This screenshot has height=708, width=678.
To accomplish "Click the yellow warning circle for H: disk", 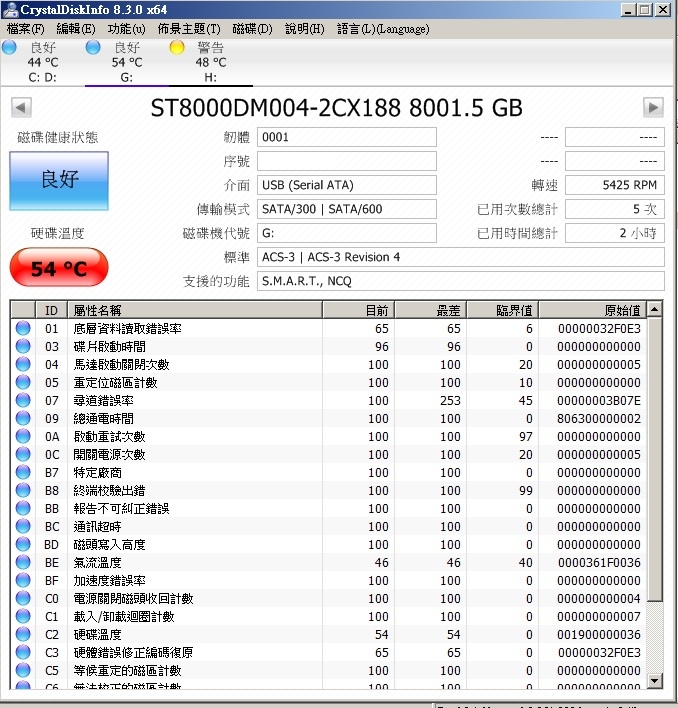I will 177,47.
